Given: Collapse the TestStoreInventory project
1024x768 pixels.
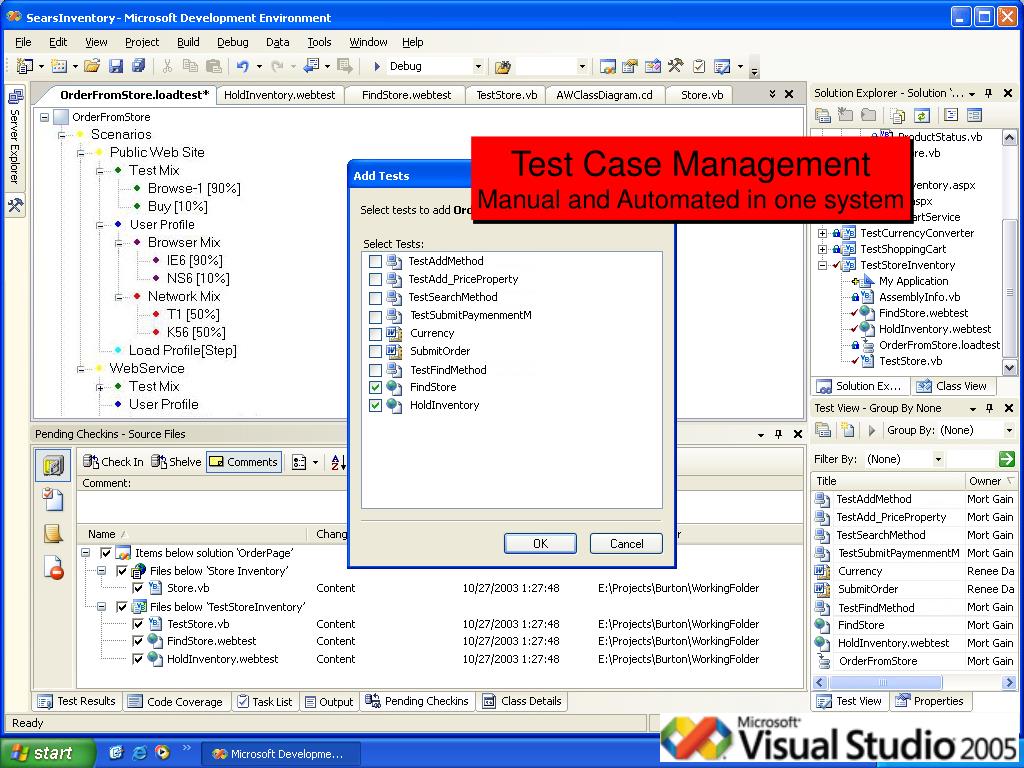Looking at the screenshot, I should pos(823,265).
